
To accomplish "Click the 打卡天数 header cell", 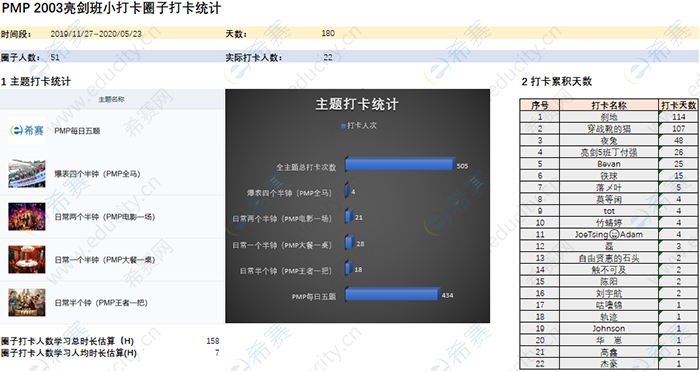I will 679,105.
